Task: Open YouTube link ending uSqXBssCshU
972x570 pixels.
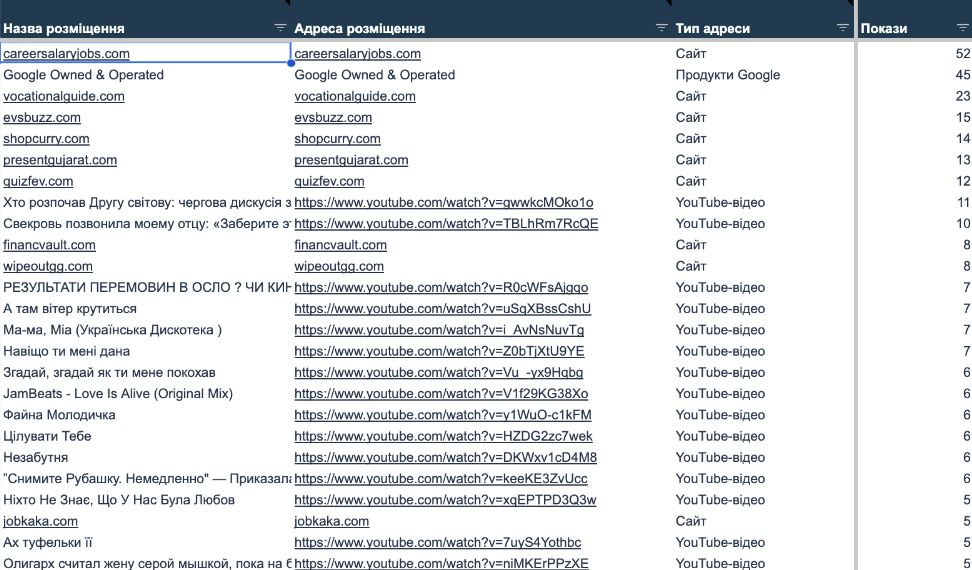Action: [x=443, y=309]
